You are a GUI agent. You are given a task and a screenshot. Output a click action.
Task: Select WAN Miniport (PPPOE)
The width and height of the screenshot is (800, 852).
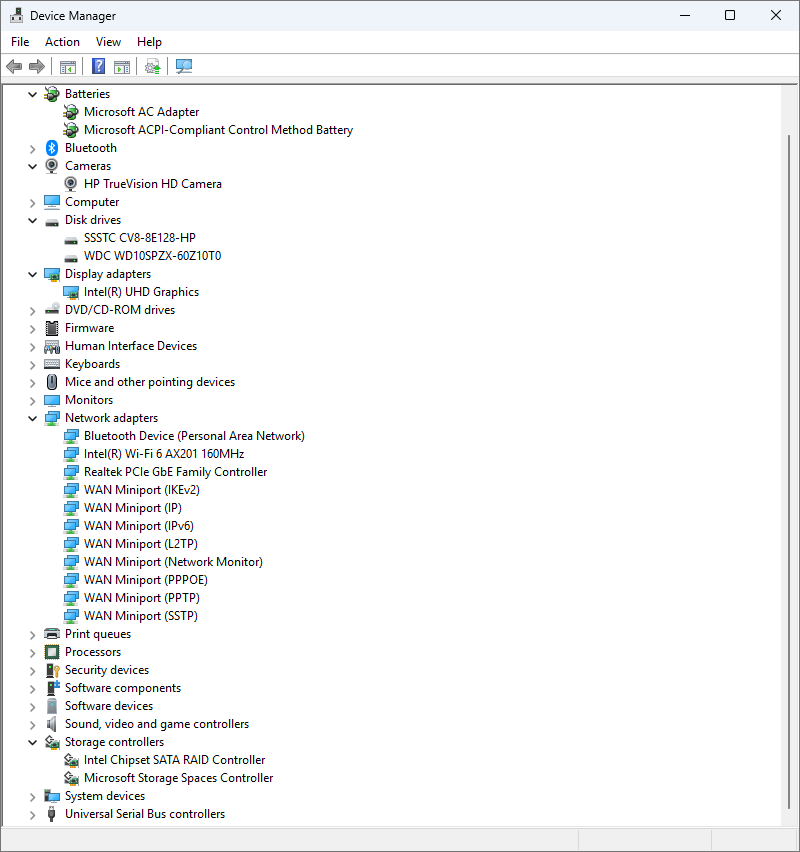(x=146, y=580)
